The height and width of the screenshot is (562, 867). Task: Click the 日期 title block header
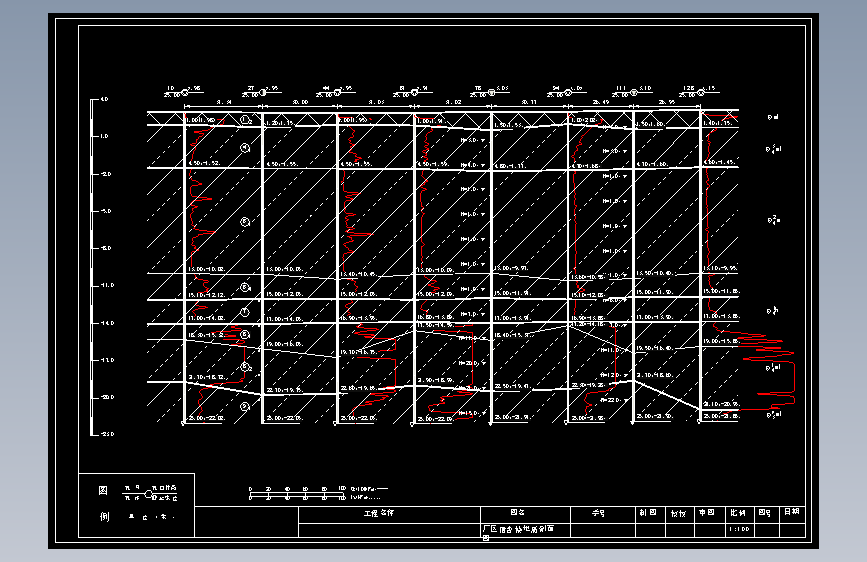[792, 512]
